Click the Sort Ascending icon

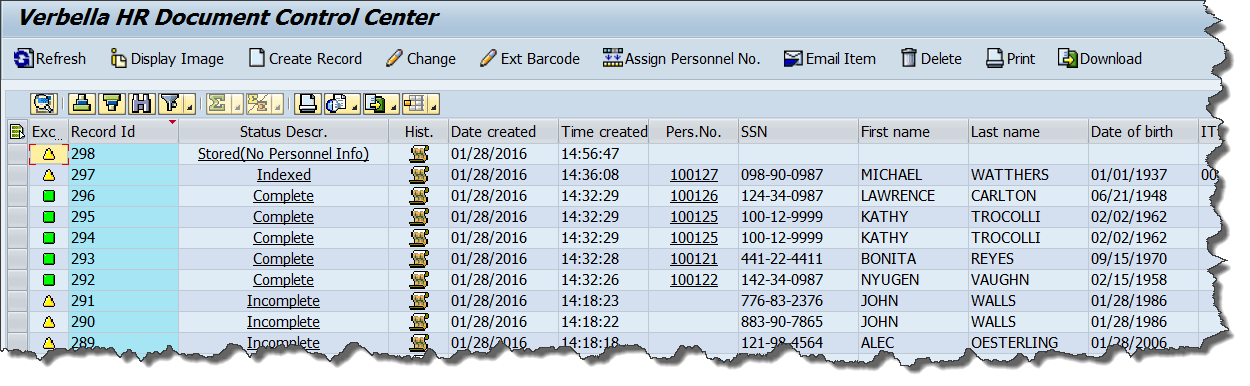[x=82, y=103]
